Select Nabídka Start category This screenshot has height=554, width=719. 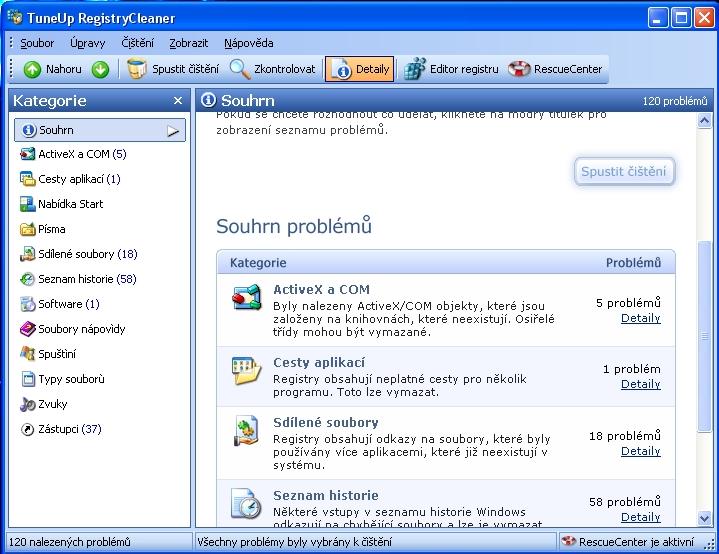click(x=62, y=204)
